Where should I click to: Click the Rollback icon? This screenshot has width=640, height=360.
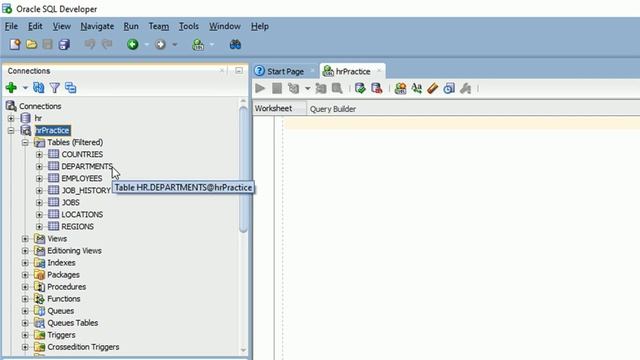(x=376, y=88)
